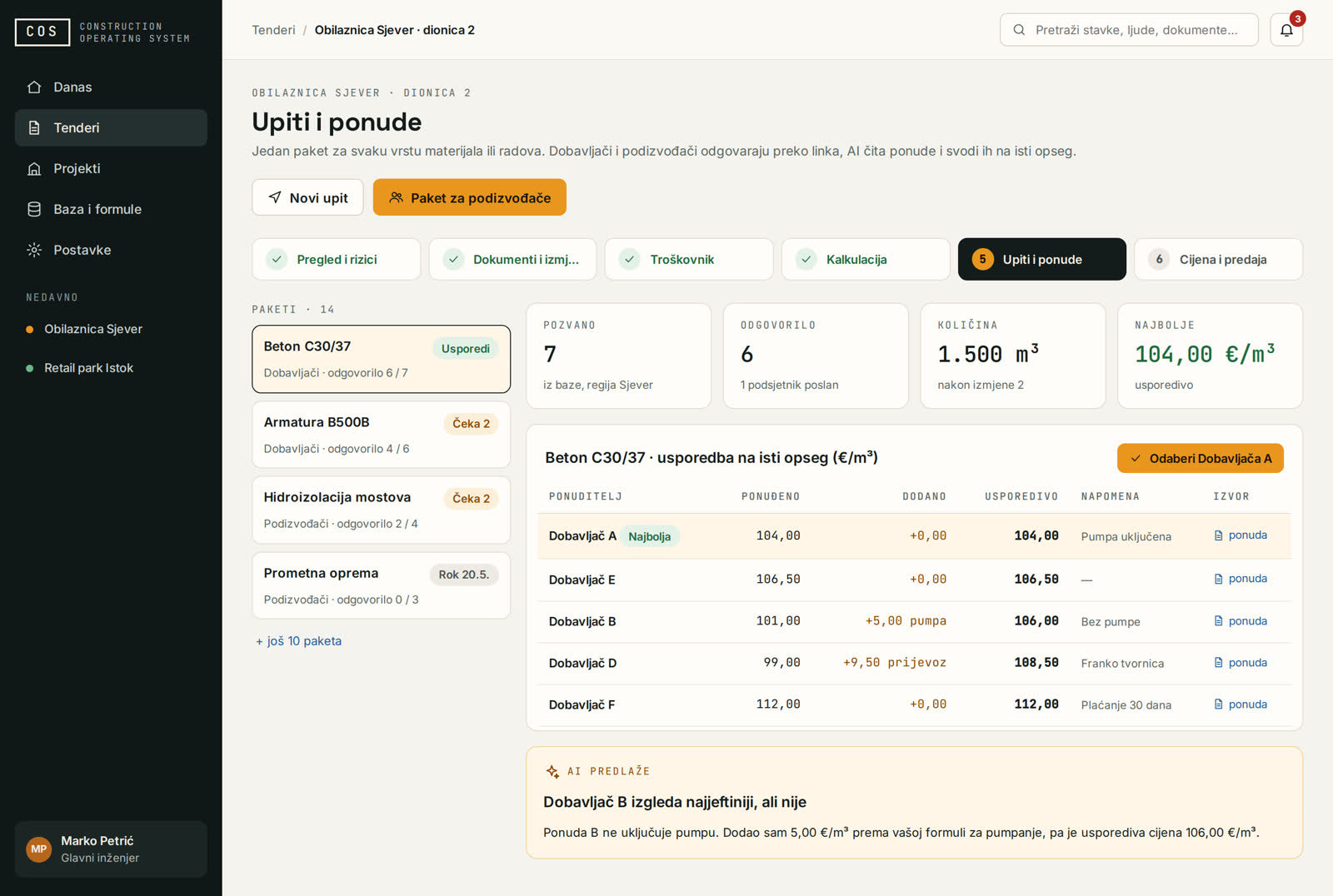Click the Najbolja badge for Dobavljač A
1333x896 pixels.
coord(650,536)
